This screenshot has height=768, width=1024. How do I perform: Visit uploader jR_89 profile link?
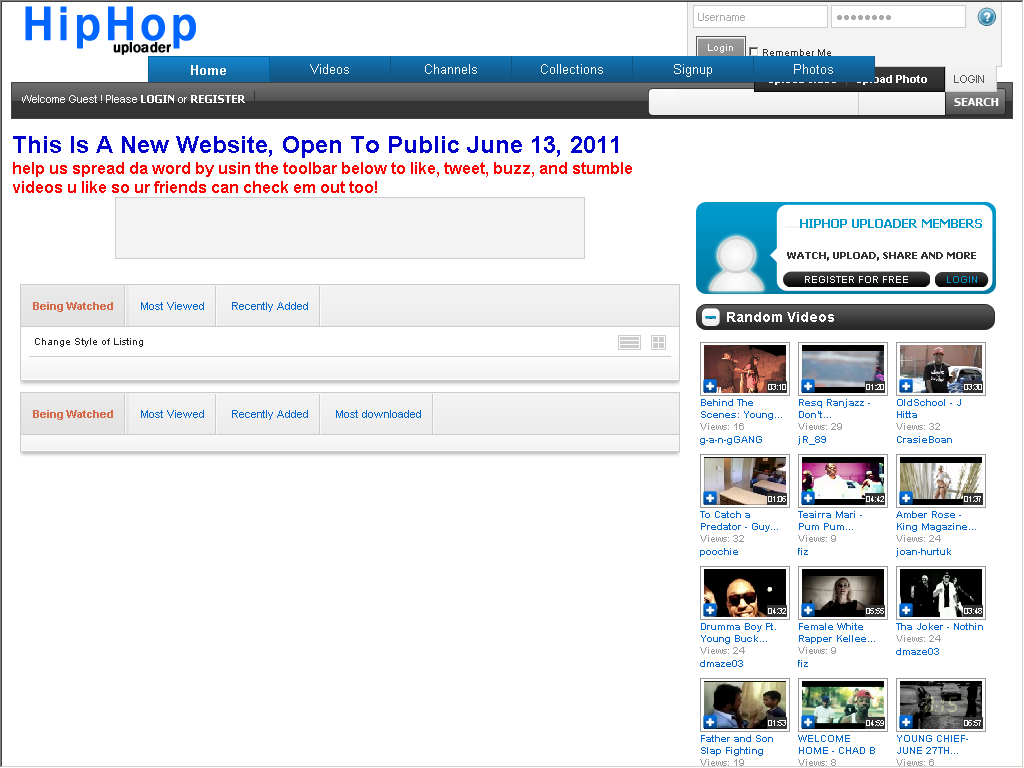pyautogui.click(x=812, y=440)
